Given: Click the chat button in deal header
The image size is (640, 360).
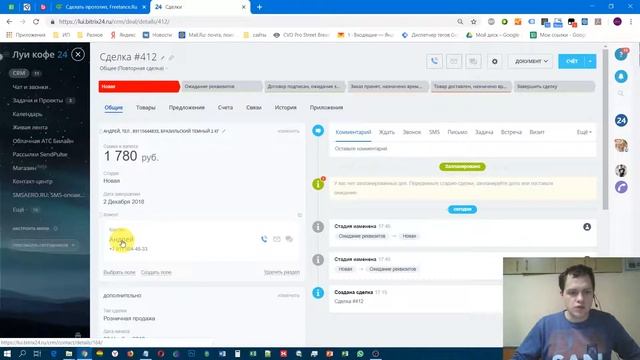Looking at the screenshot, I should coord(473,61).
